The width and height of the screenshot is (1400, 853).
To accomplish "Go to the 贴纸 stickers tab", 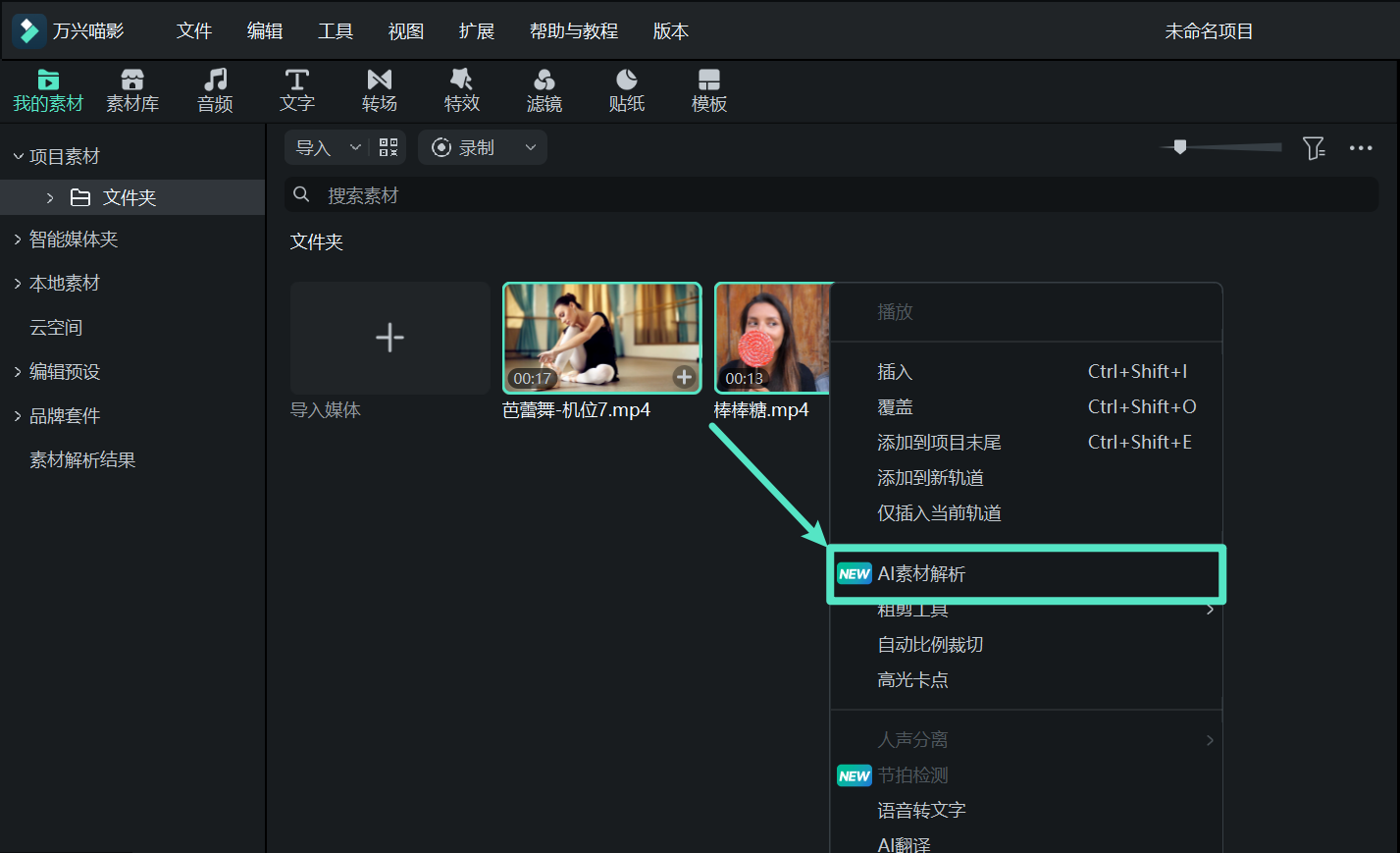I will (627, 91).
